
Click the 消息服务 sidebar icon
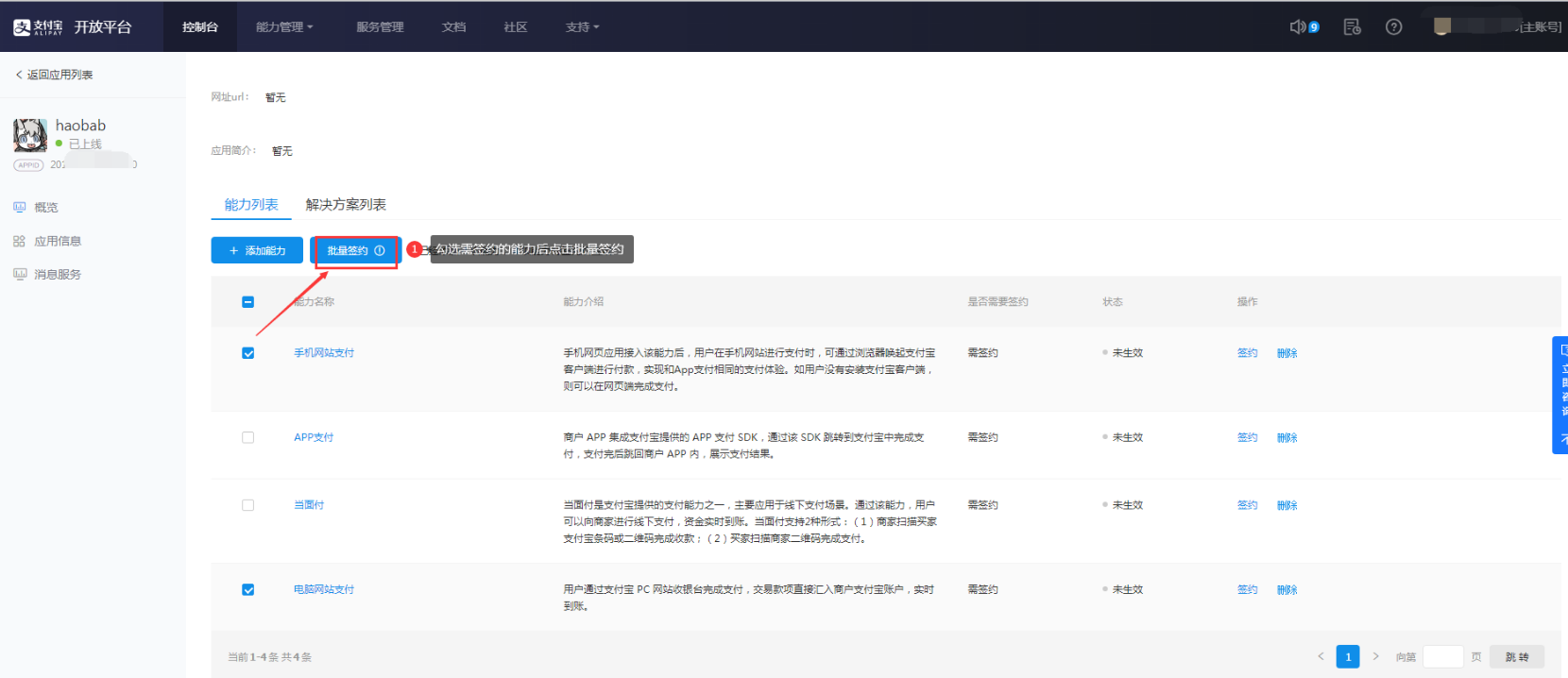(19, 274)
